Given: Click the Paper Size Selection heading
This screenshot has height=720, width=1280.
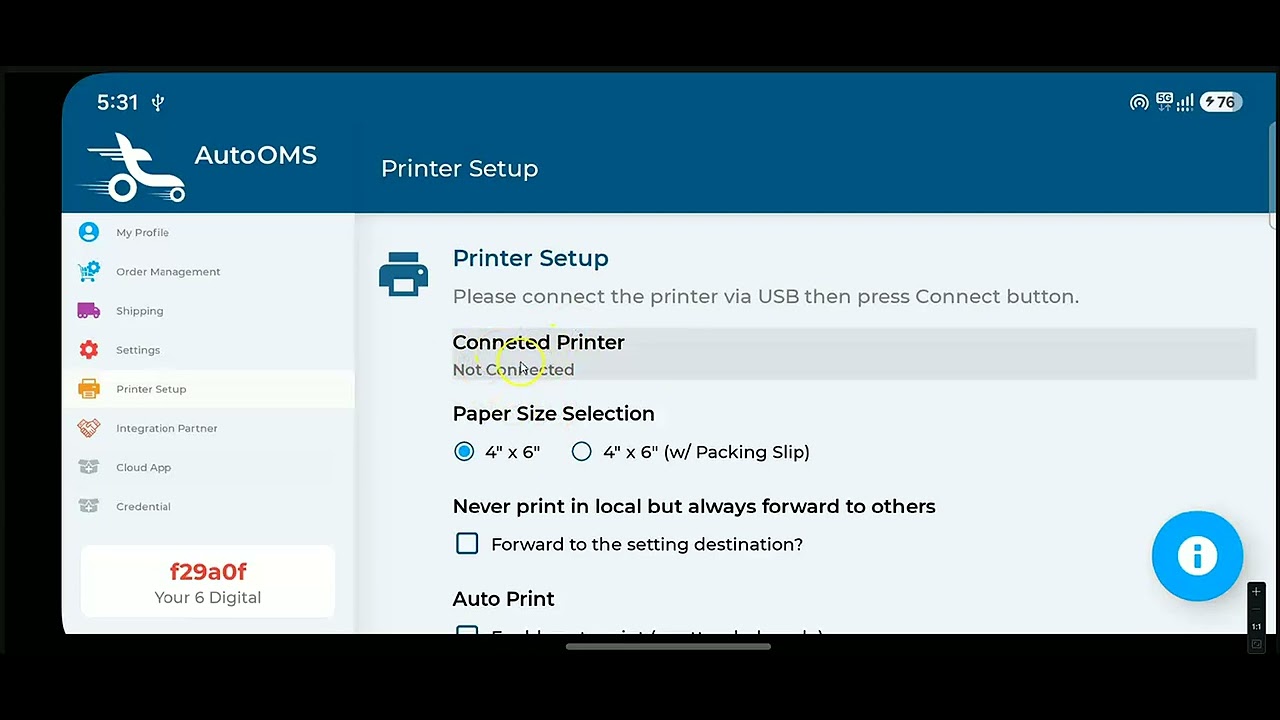Looking at the screenshot, I should (553, 413).
